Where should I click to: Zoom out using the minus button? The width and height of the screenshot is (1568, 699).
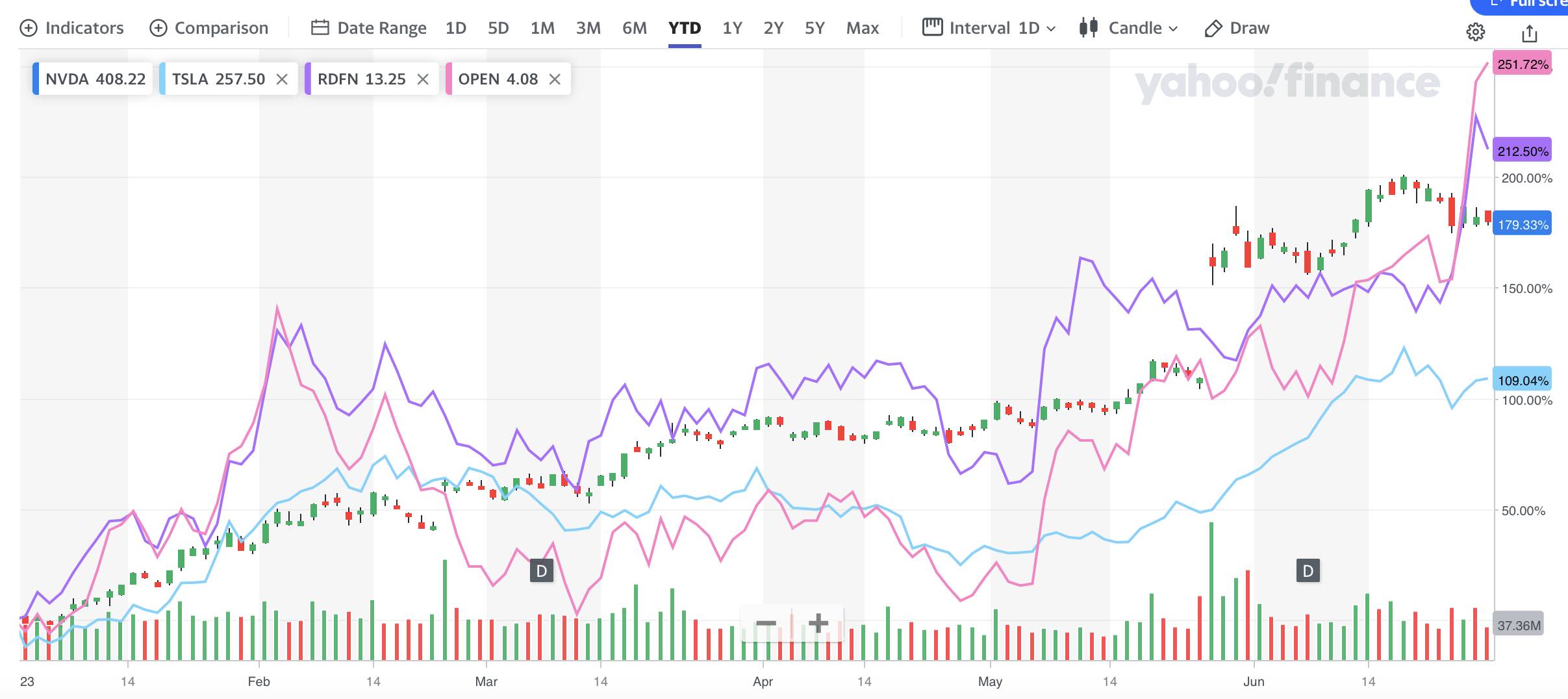(x=766, y=624)
